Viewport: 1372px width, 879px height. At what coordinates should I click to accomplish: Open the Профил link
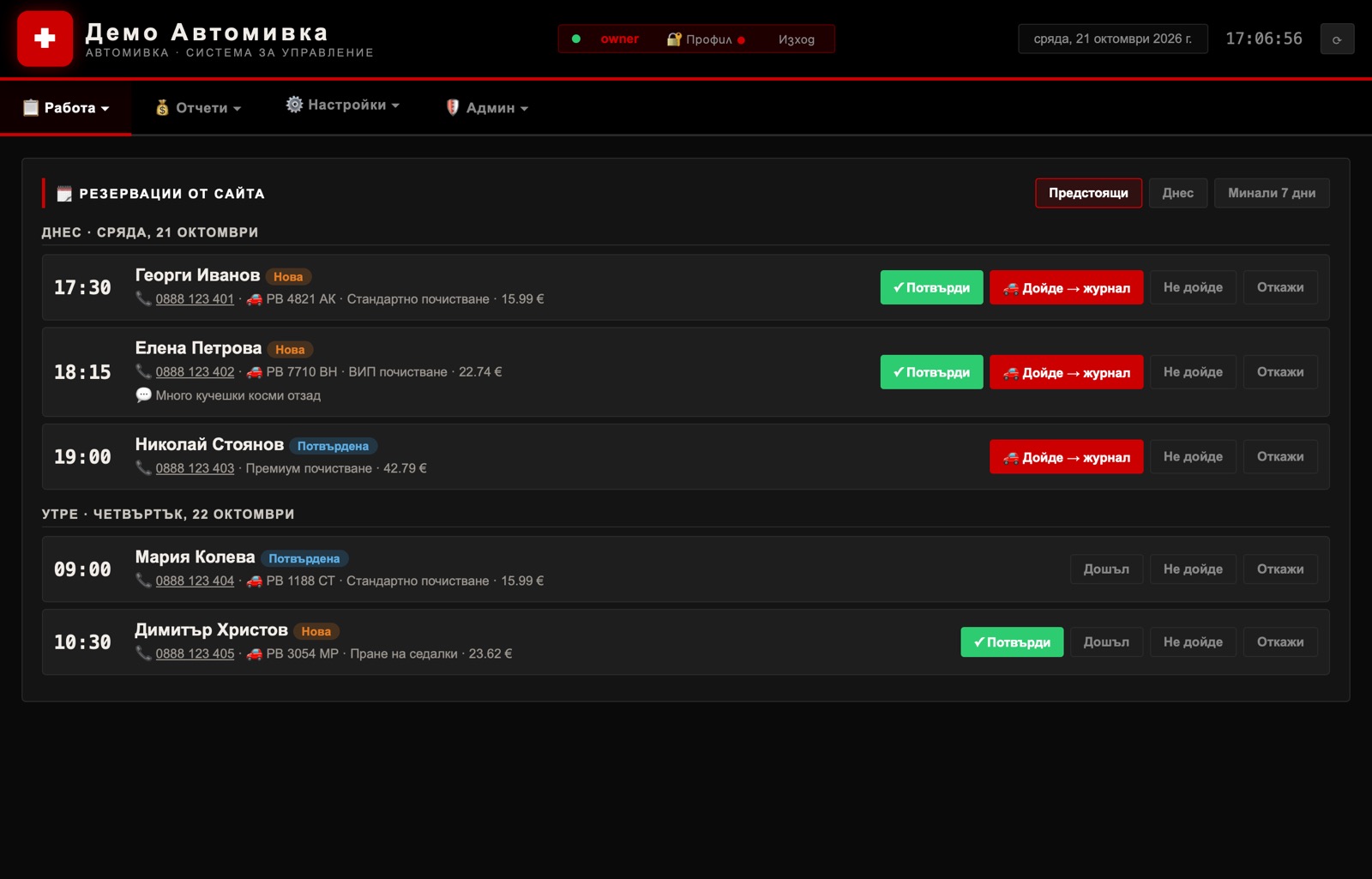(707, 39)
